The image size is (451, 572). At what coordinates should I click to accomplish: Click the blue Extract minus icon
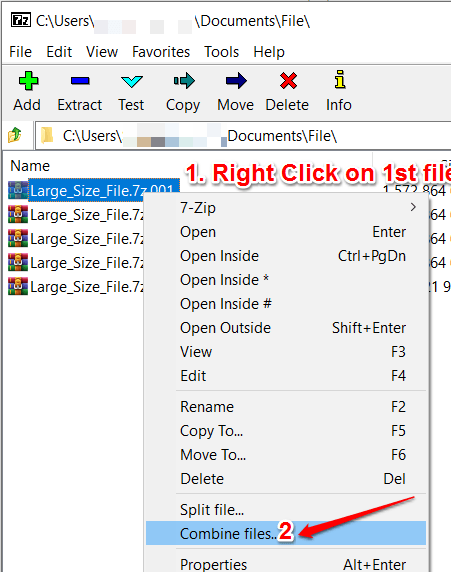[x=80, y=81]
